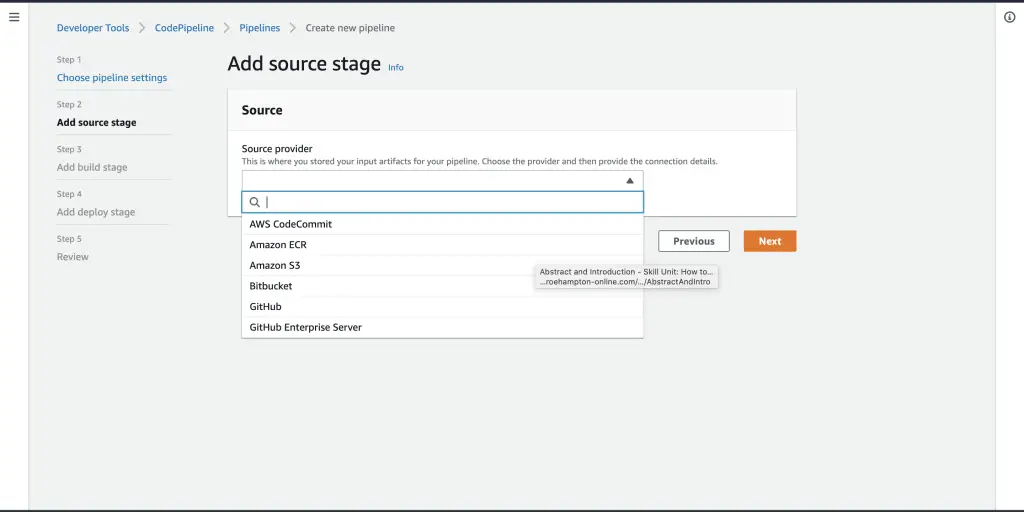The height and width of the screenshot is (512, 1024).
Task: Click the search magnifier icon in dropdown
Action: [x=255, y=202]
